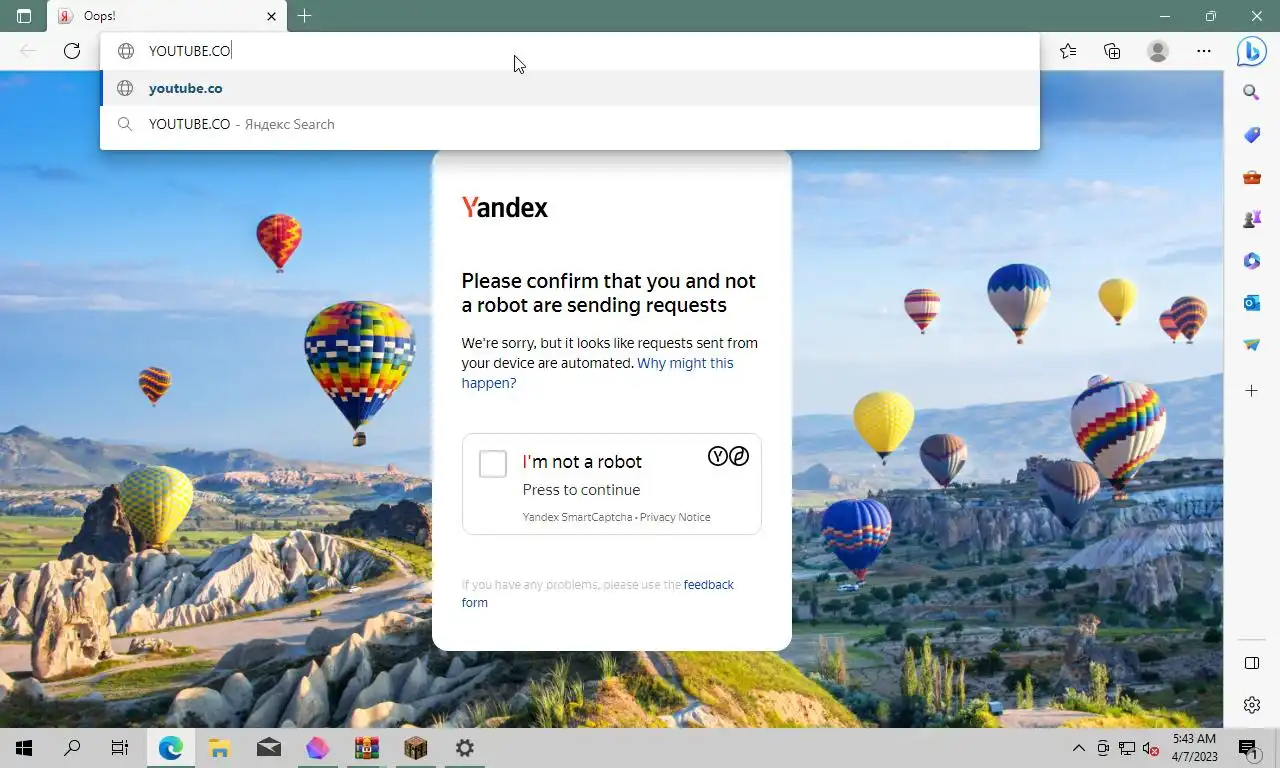Open network status tray icon
1280x768 pixels.
[x=1127, y=748]
